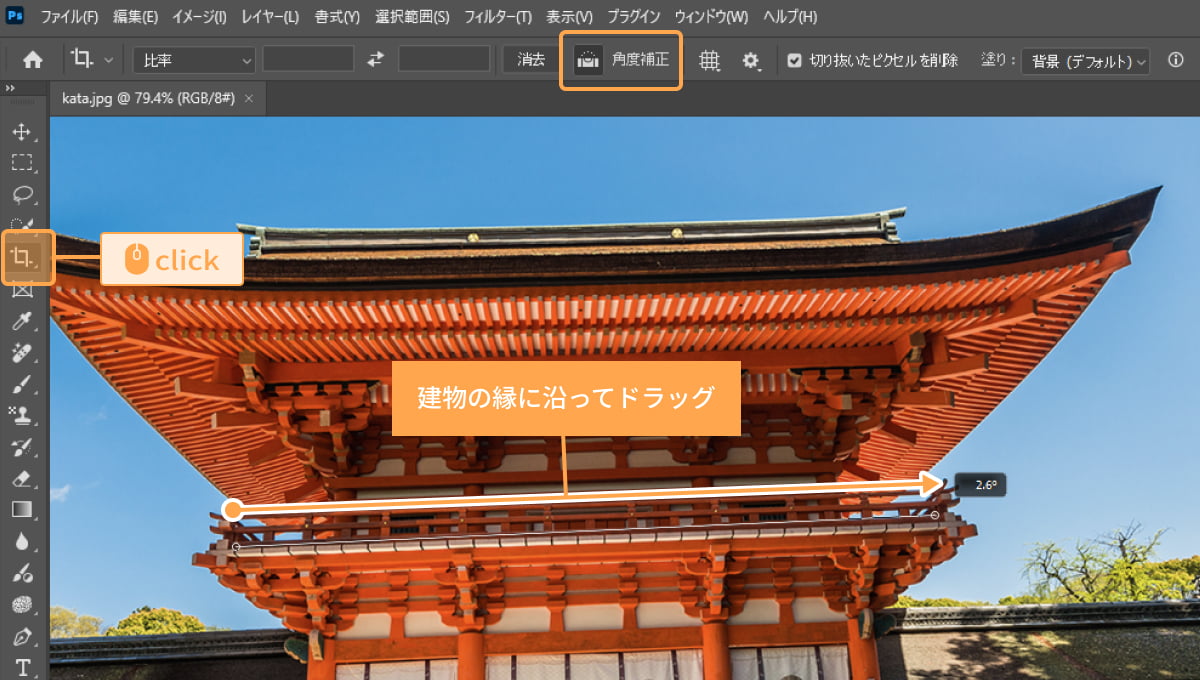Screen dimensions: 1200x680
Task: Click the 消去 clear button
Action: coord(529,60)
